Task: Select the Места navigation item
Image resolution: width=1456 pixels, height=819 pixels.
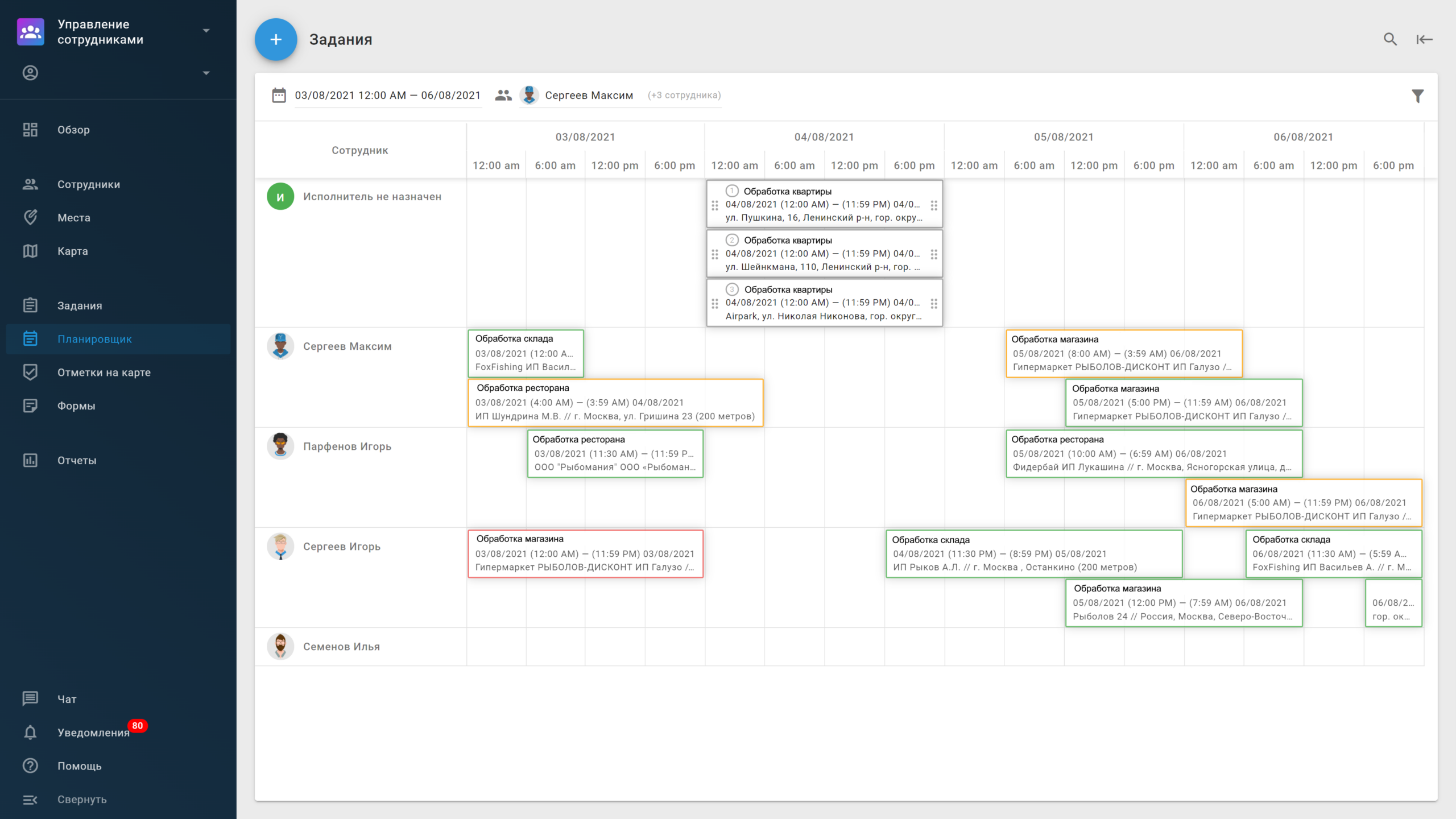Action: pyautogui.click(x=75, y=217)
